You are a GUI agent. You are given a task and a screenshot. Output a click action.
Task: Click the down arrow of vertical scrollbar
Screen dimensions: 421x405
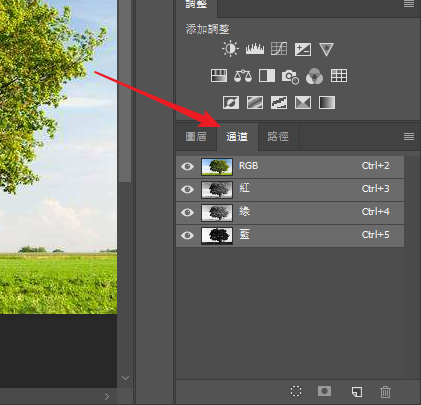click(x=125, y=378)
